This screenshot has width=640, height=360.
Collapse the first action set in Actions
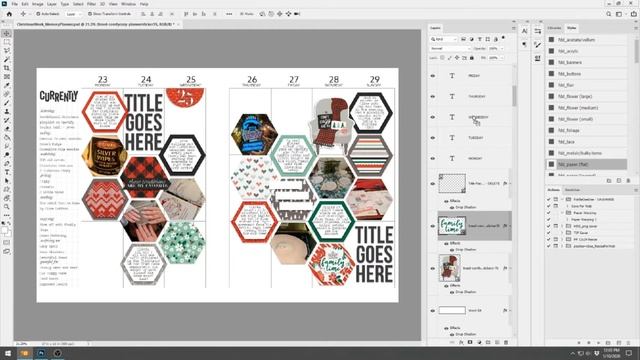pos(562,200)
